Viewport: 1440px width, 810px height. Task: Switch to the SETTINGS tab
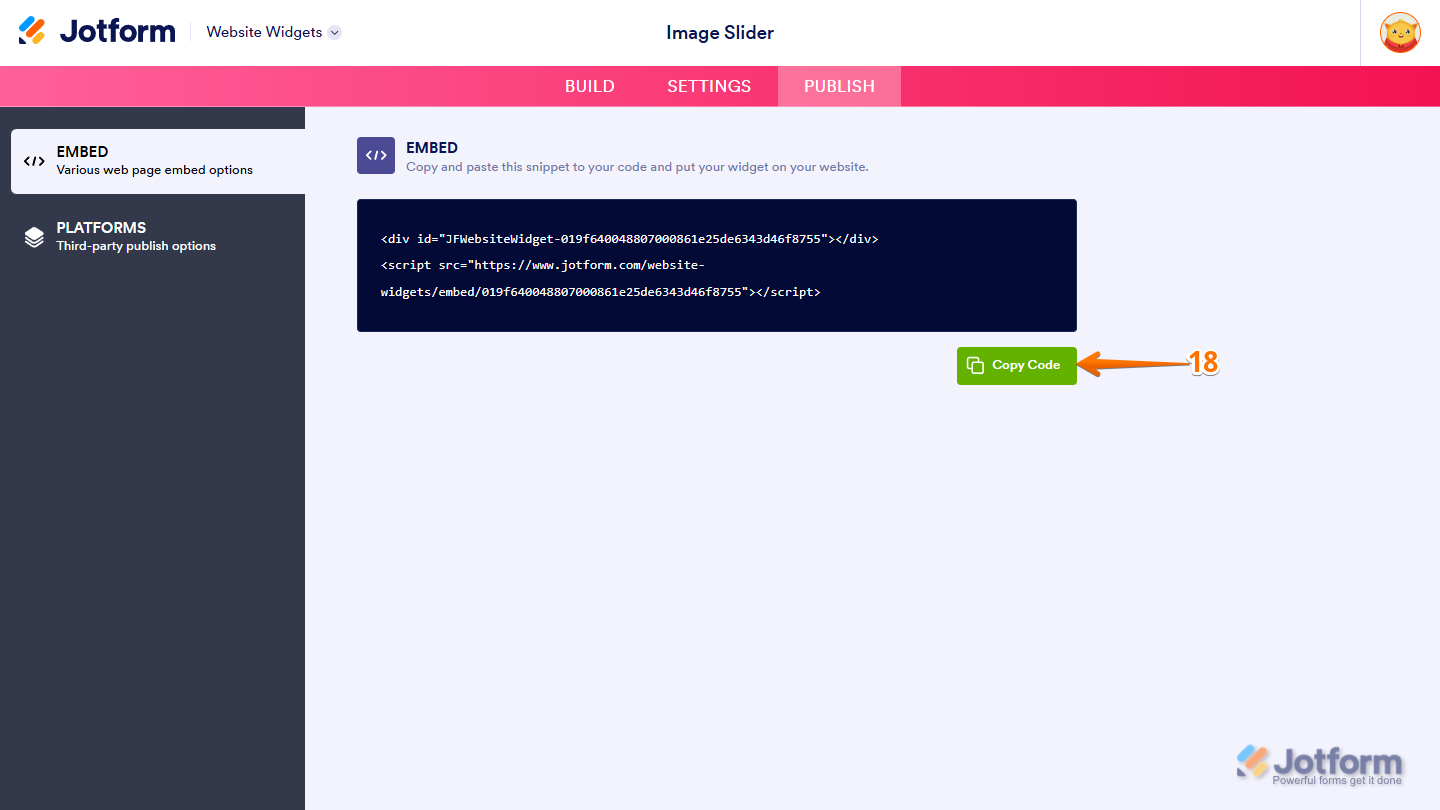click(709, 86)
